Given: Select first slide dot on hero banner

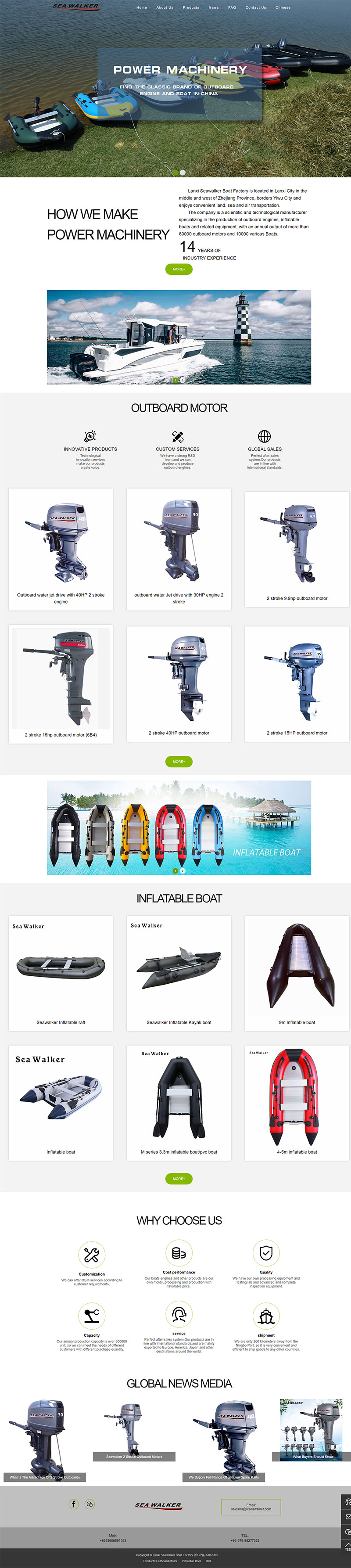Looking at the screenshot, I should pyautogui.click(x=175, y=172).
